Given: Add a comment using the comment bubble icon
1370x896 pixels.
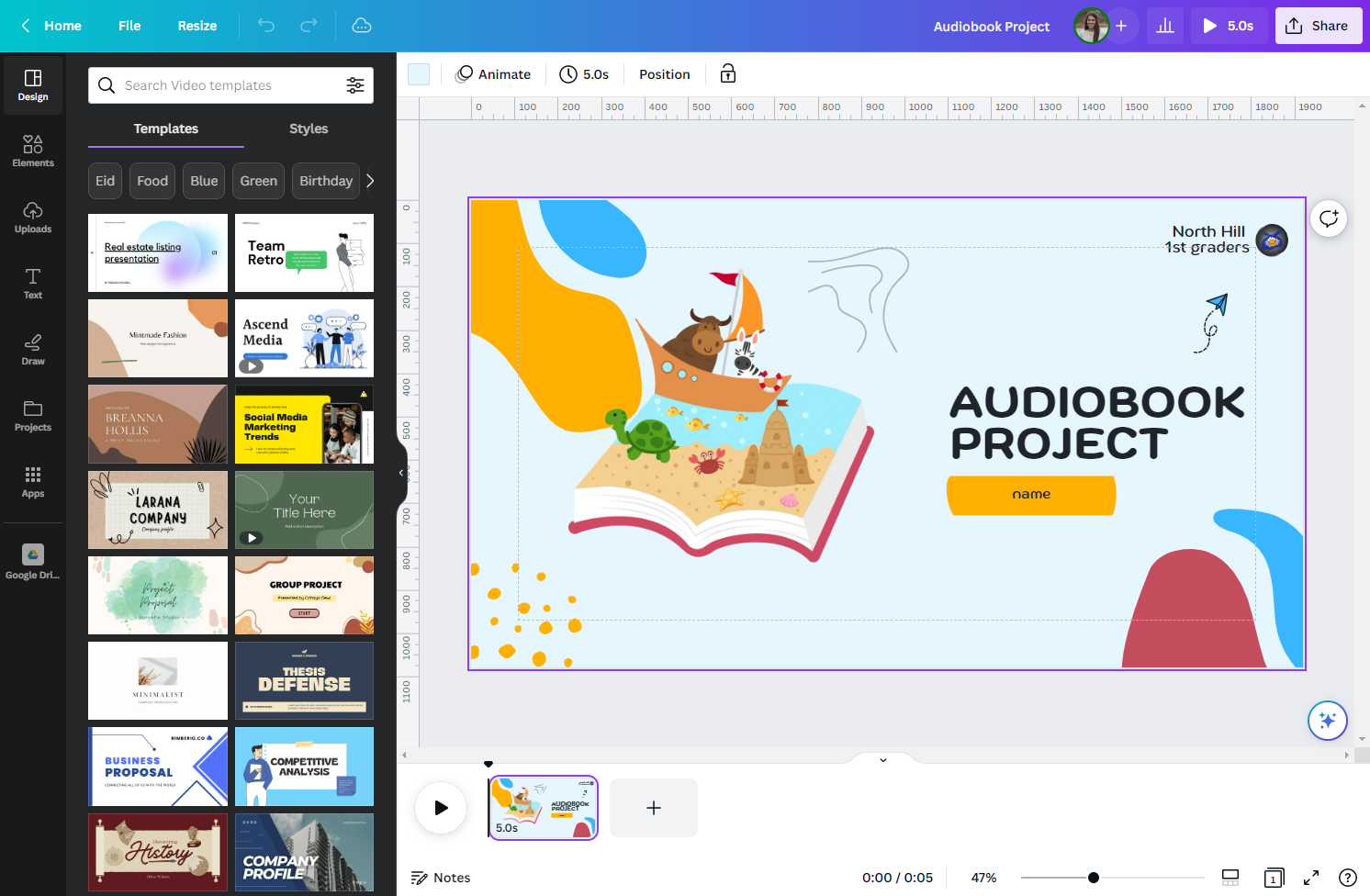Looking at the screenshot, I should (x=1329, y=218).
